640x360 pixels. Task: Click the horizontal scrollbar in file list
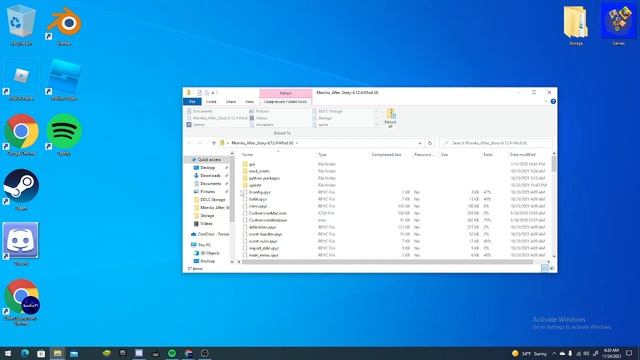point(387,262)
